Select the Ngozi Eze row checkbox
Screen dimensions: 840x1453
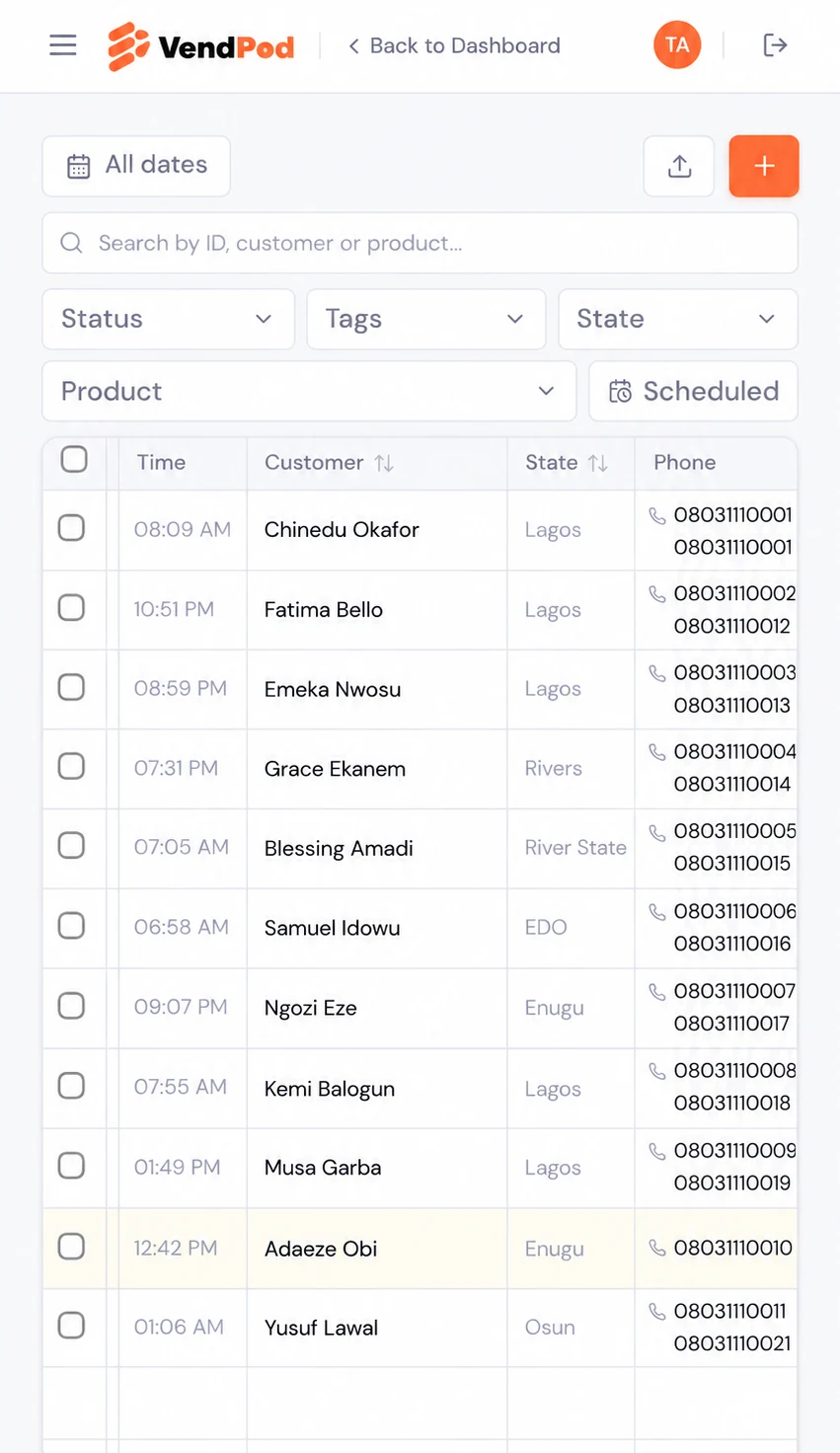pyautogui.click(x=71, y=1006)
